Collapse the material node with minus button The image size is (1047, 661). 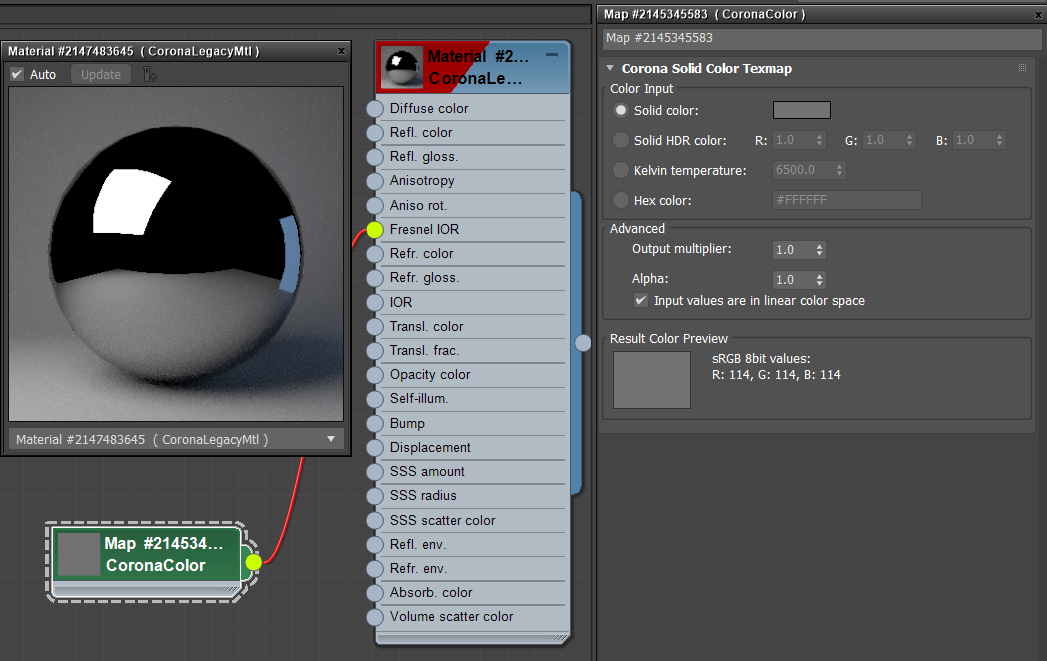(x=552, y=55)
